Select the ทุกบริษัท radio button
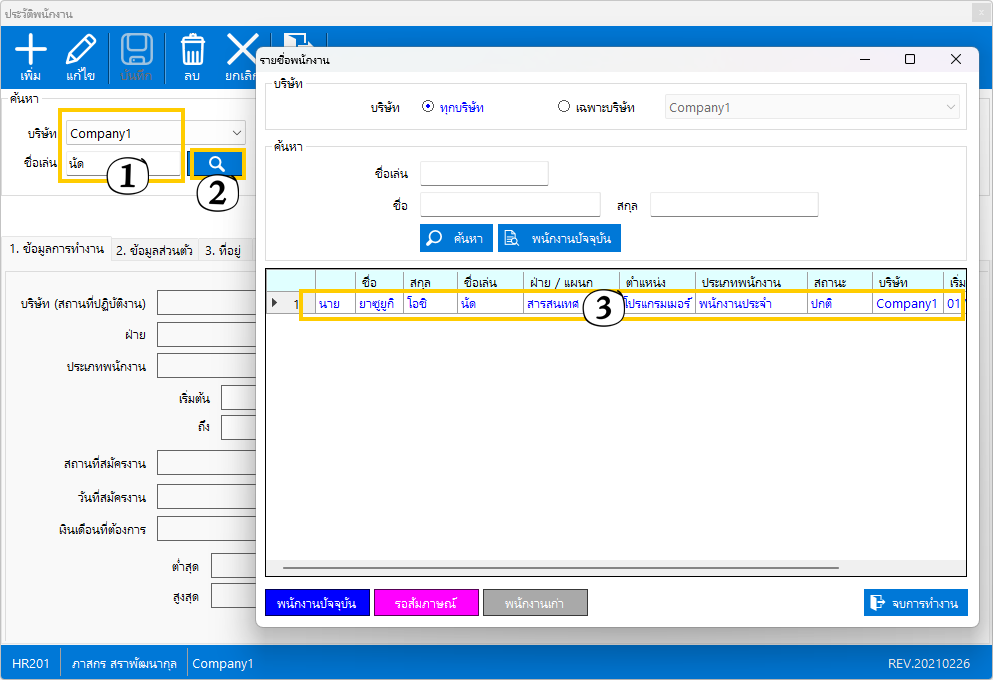This screenshot has height=680, width=993. 428,107
